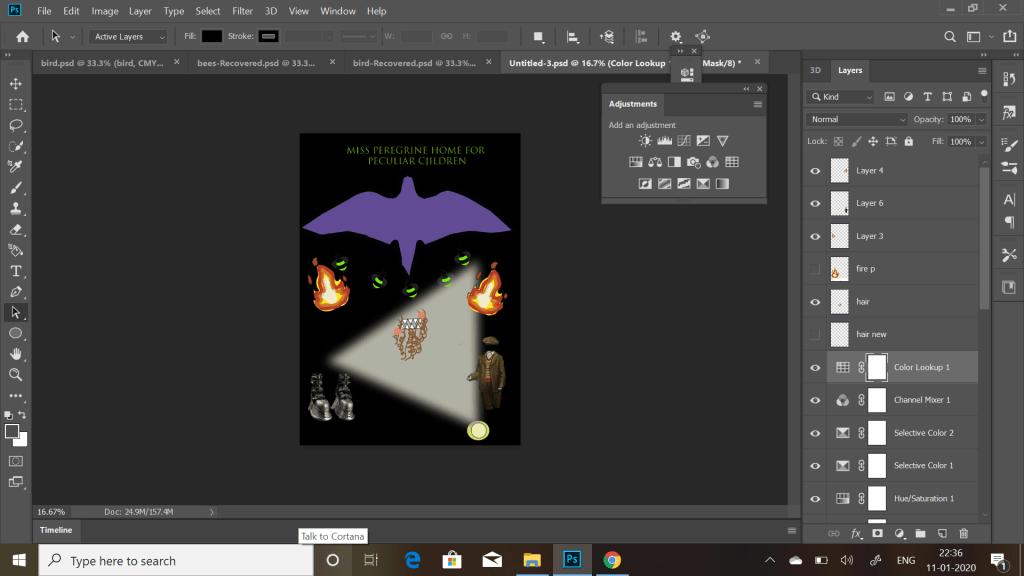Select the Pen tool
This screenshot has height=576, width=1024.
(x=16, y=292)
